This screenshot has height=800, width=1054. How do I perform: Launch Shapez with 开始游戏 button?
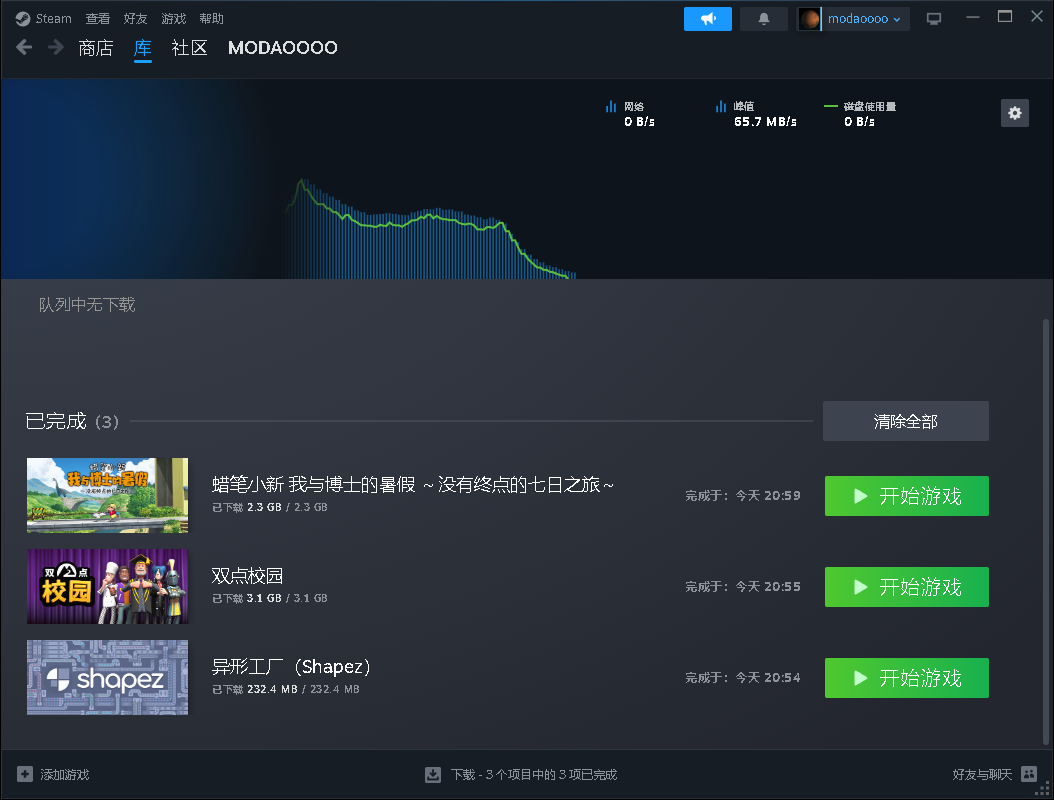coord(907,678)
